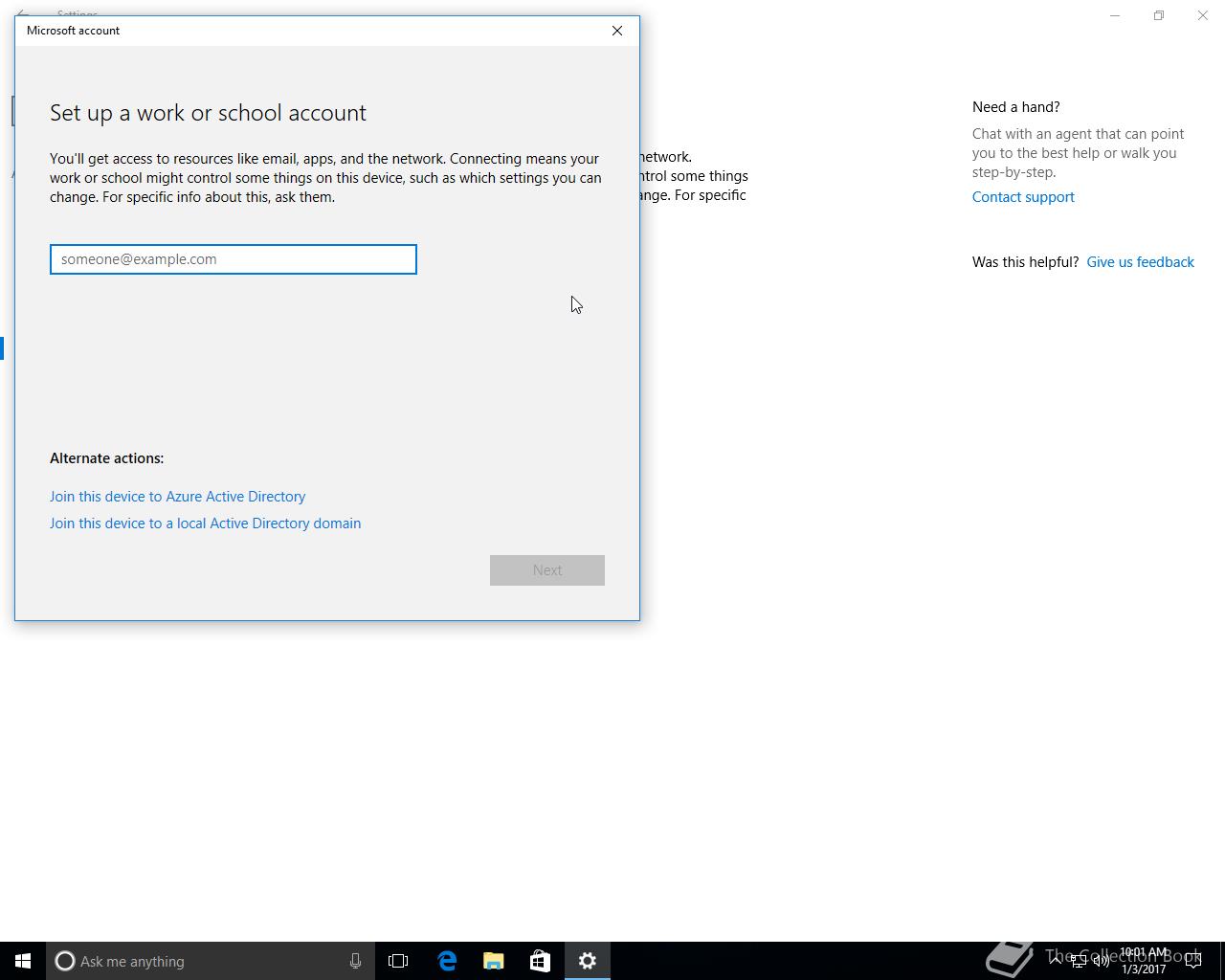
Task: Click the email address input field
Action: tap(233, 259)
